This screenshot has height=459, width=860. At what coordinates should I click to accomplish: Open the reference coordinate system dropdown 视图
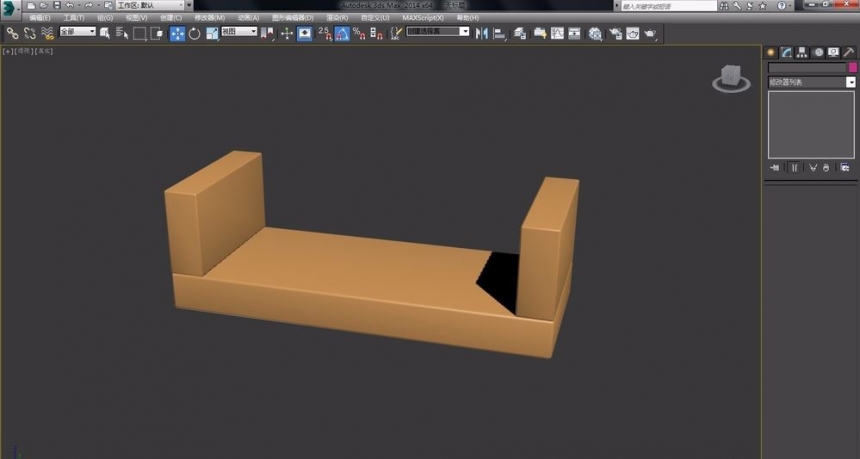coord(239,32)
